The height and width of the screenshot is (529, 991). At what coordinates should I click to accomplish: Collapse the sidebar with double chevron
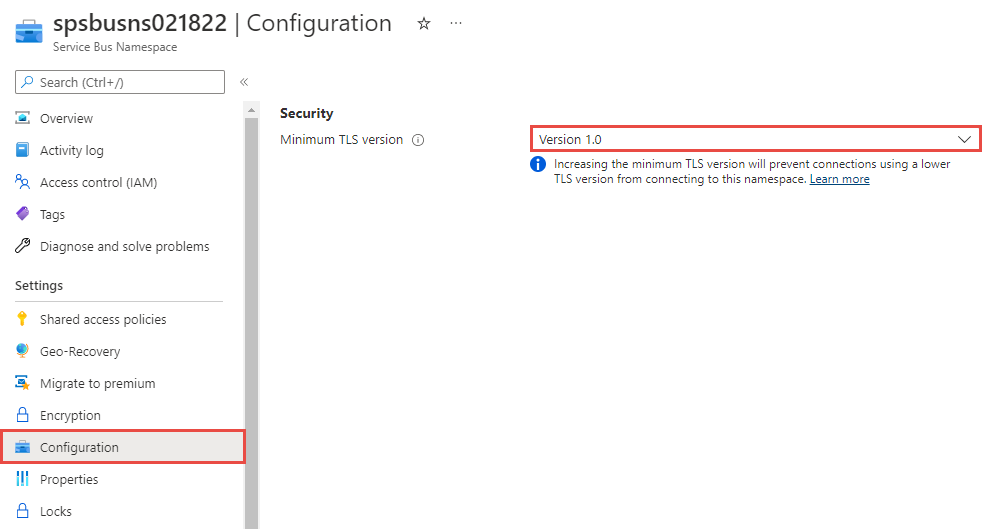244,82
